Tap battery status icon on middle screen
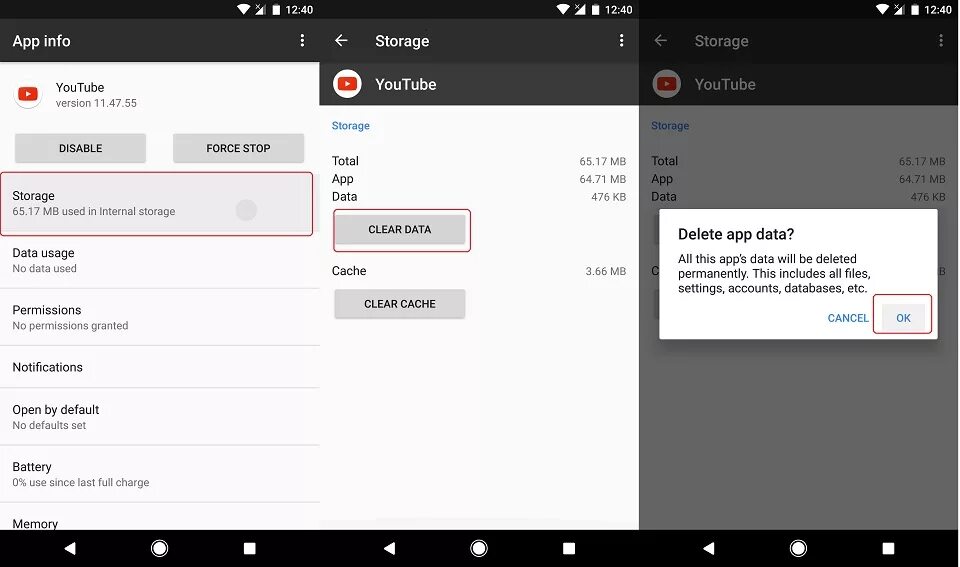The height and width of the screenshot is (567, 960). coord(596,9)
